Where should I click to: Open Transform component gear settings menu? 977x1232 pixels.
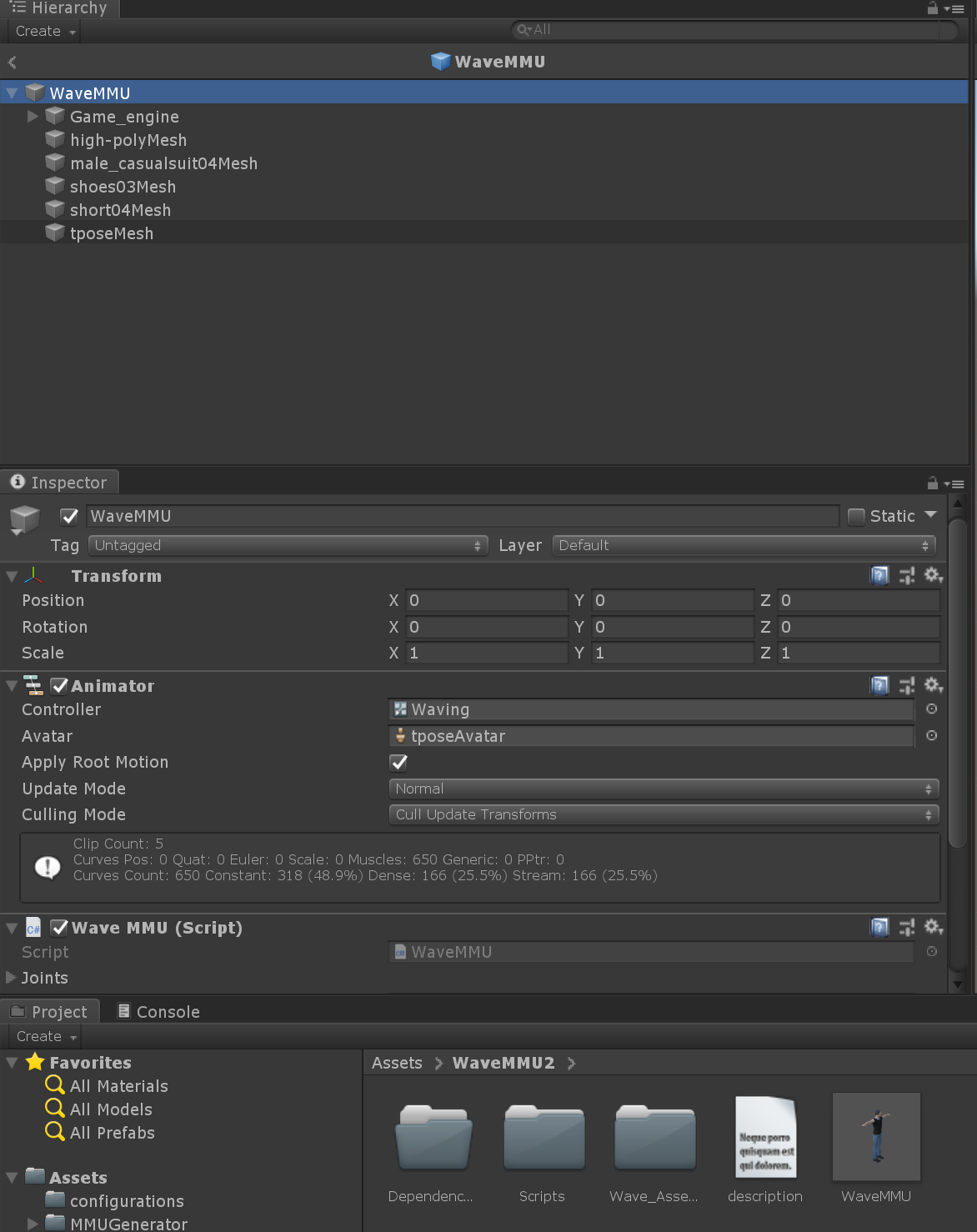click(x=933, y=575)
